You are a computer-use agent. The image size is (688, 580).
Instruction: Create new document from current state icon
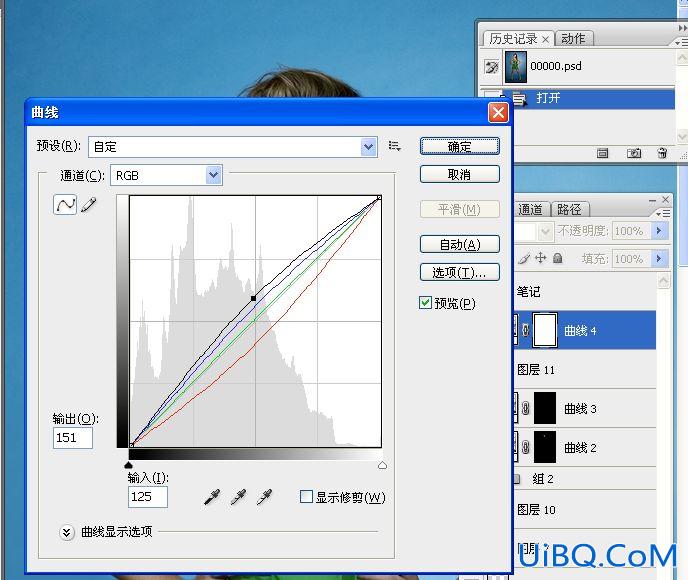point(602,153)
